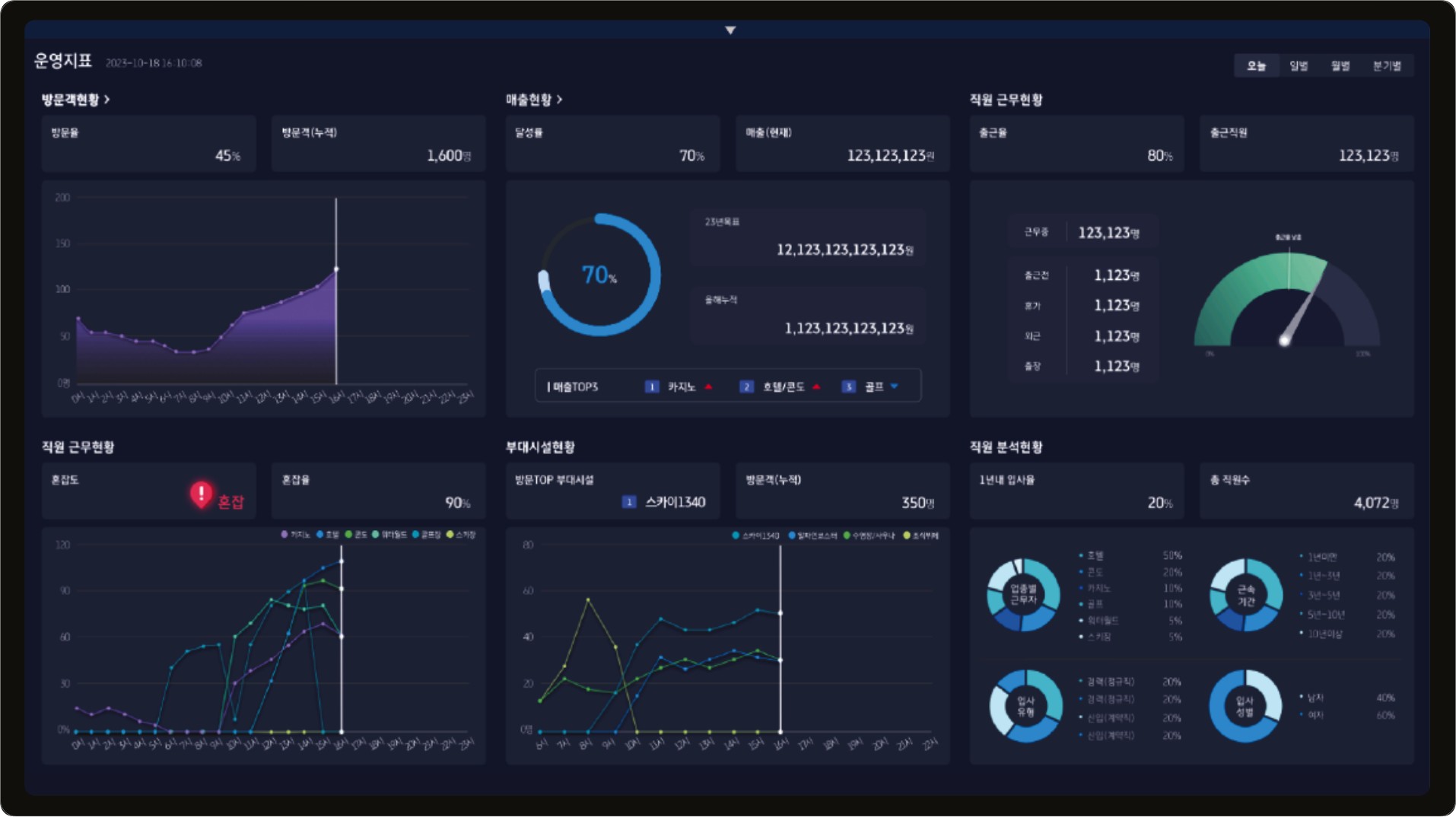Open the 매출(현재) card
Image resolution: width=1456 pixels, height=817 pixels.
tap(843, 144)
